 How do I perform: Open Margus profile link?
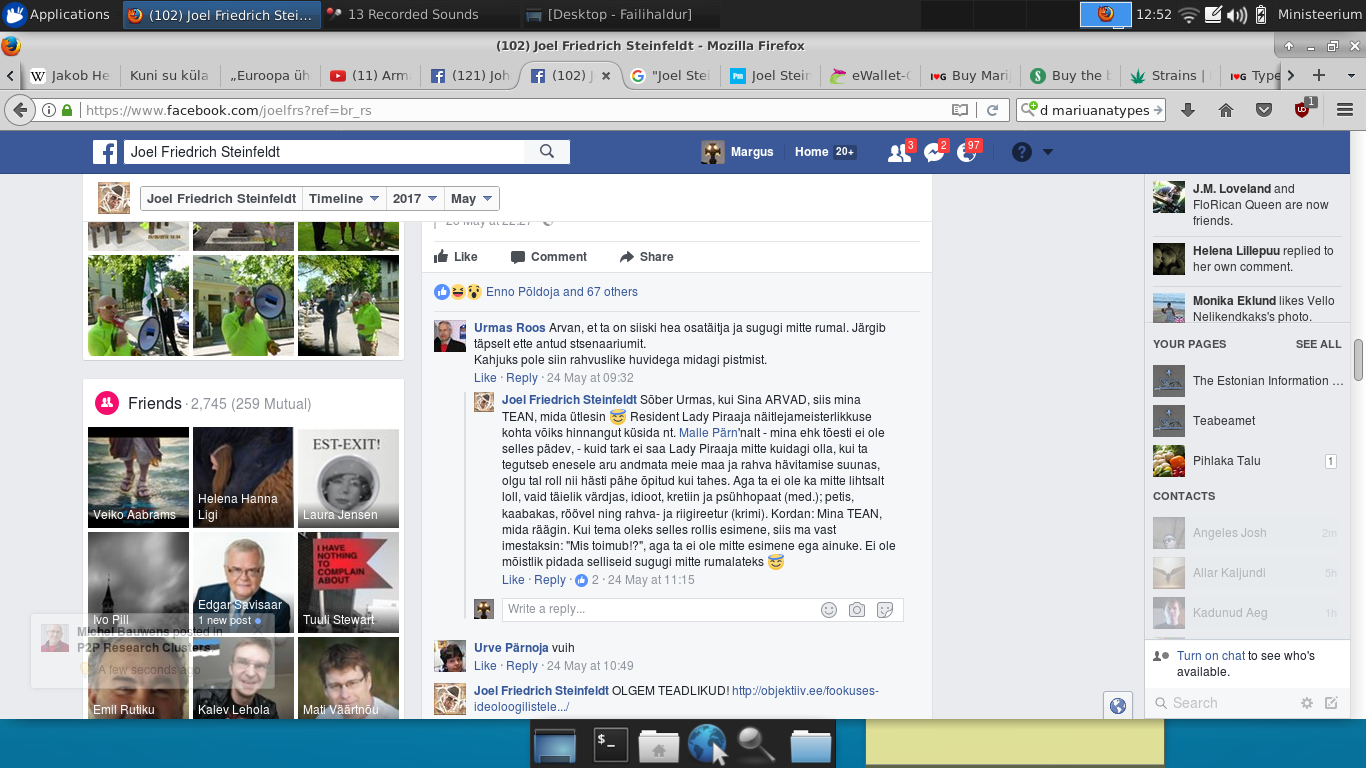[x=738, y=152]
